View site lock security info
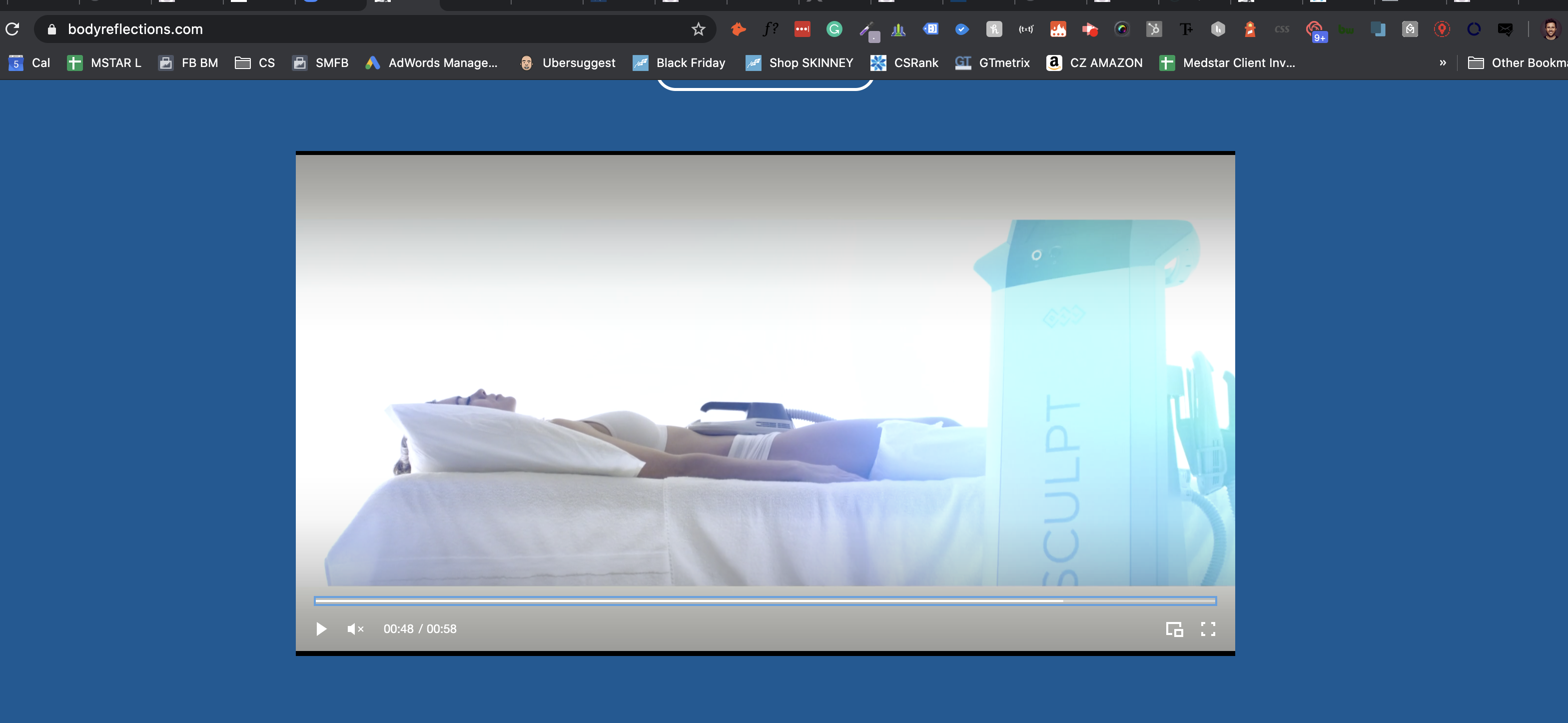 [52, 28]
